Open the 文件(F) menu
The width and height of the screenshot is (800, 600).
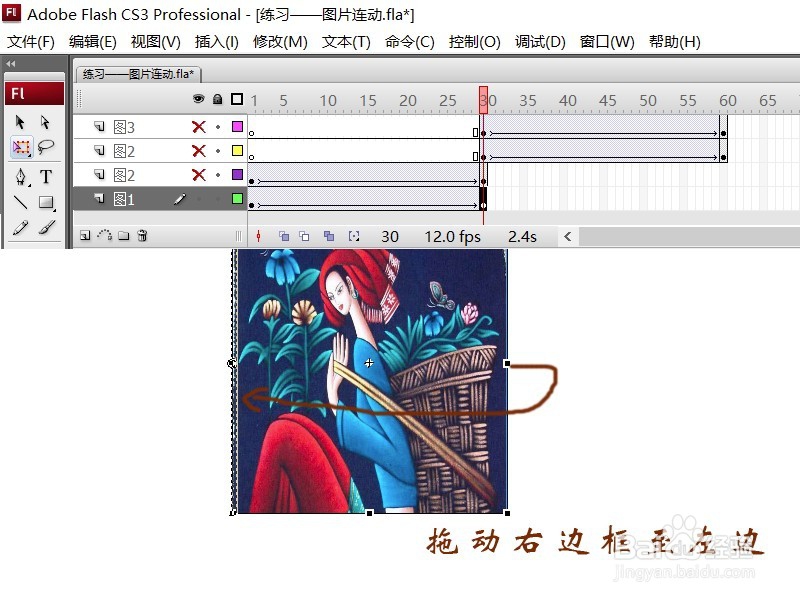[x=31, y=42]
